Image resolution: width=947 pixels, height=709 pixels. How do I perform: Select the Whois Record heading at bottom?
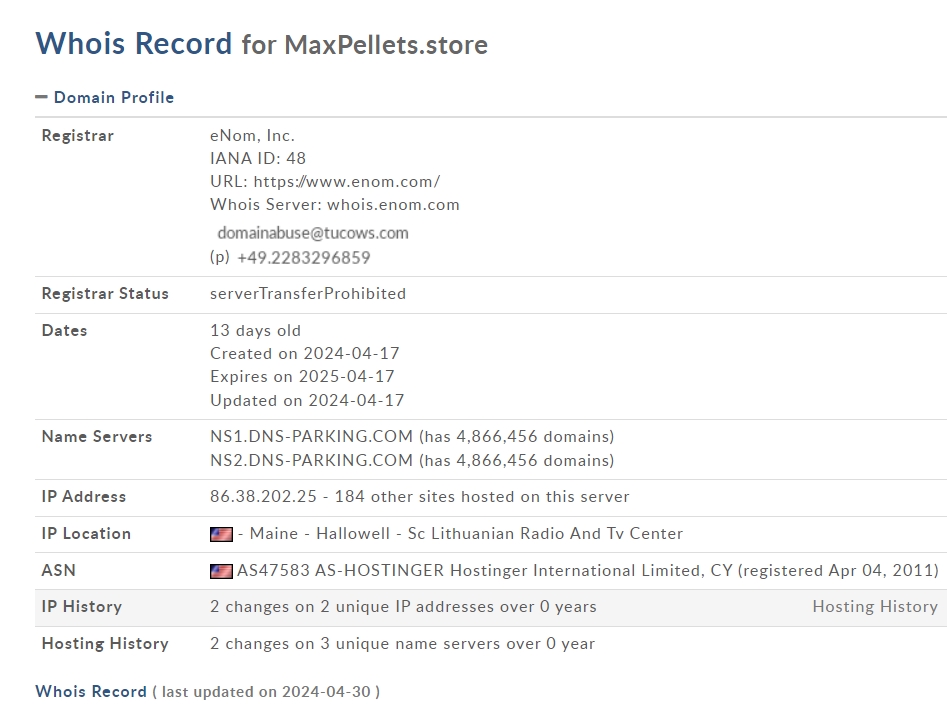pos(91,691)
